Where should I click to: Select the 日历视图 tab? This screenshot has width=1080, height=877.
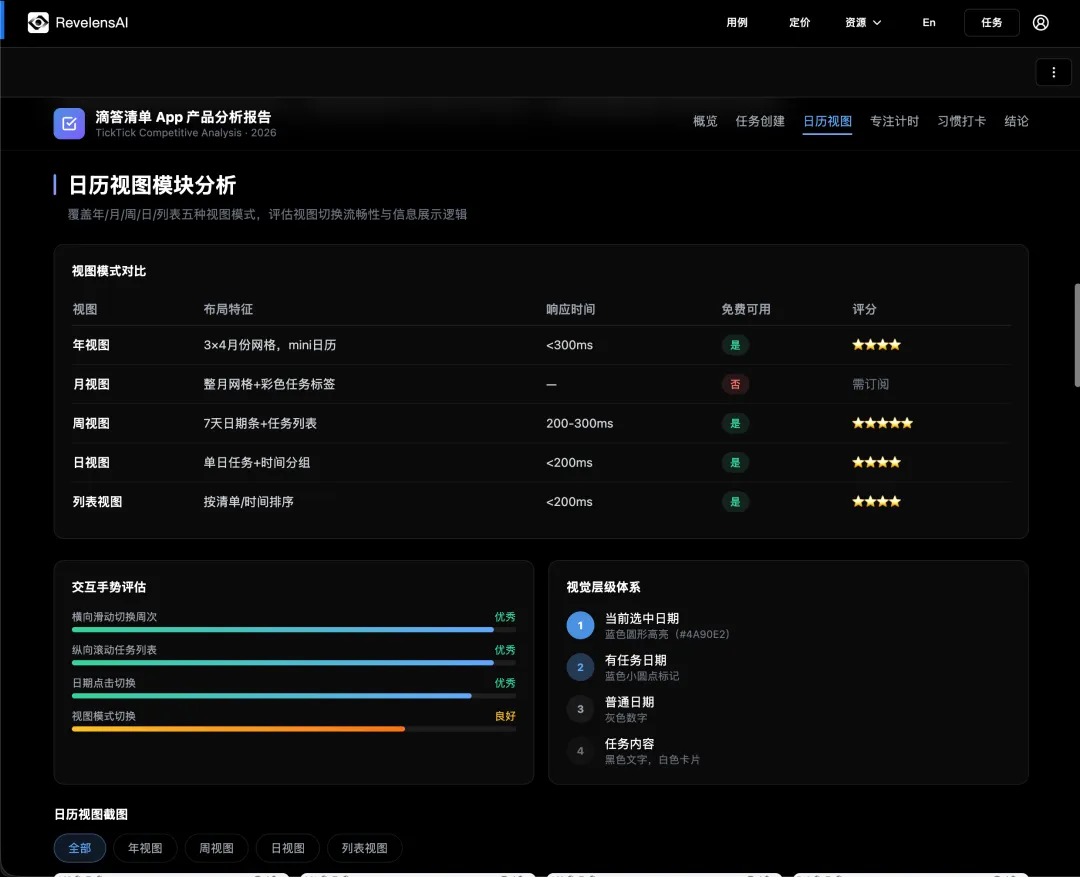click(x=827, y=121)
